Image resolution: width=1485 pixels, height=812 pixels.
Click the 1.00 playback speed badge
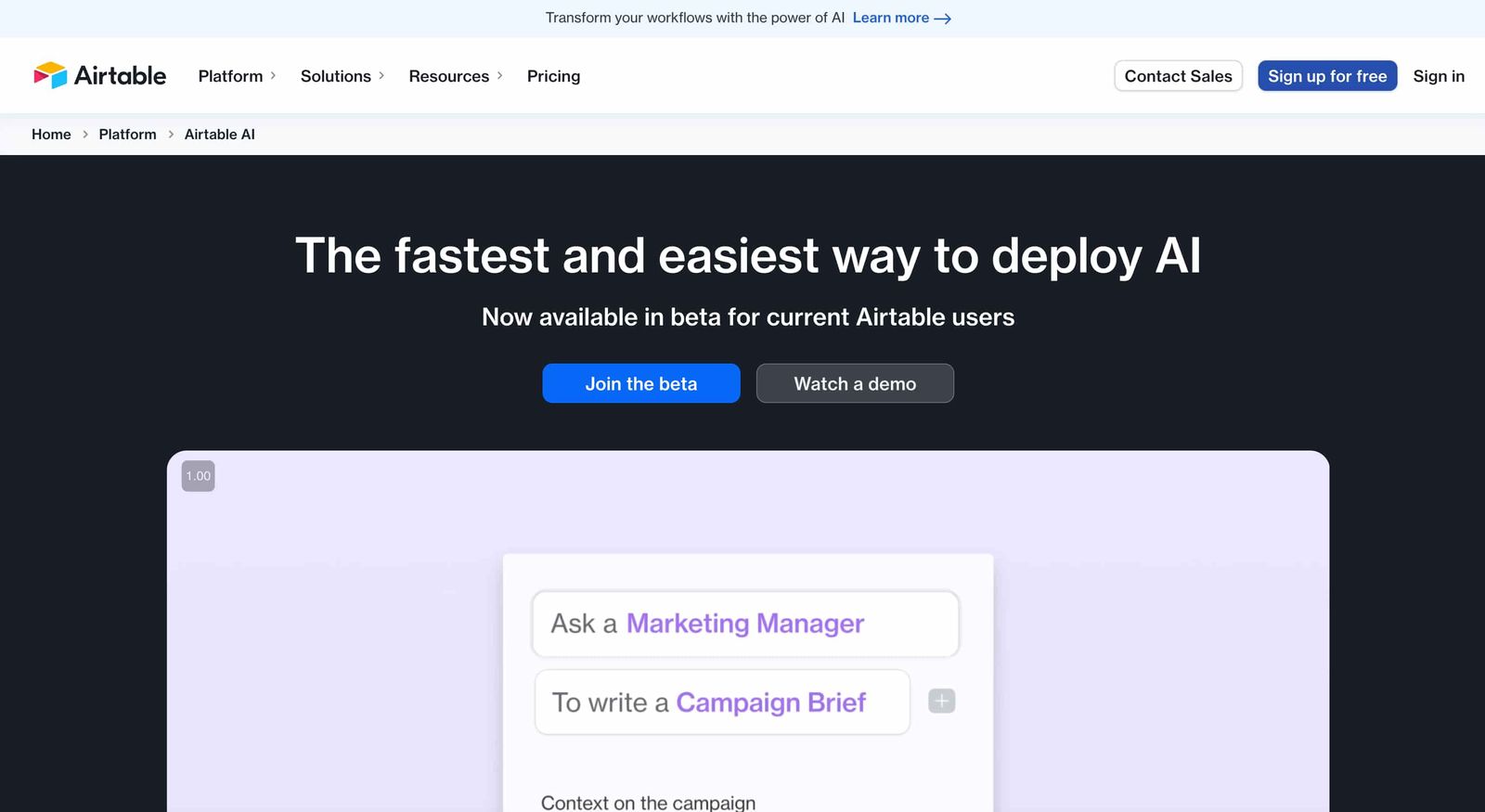198,476
